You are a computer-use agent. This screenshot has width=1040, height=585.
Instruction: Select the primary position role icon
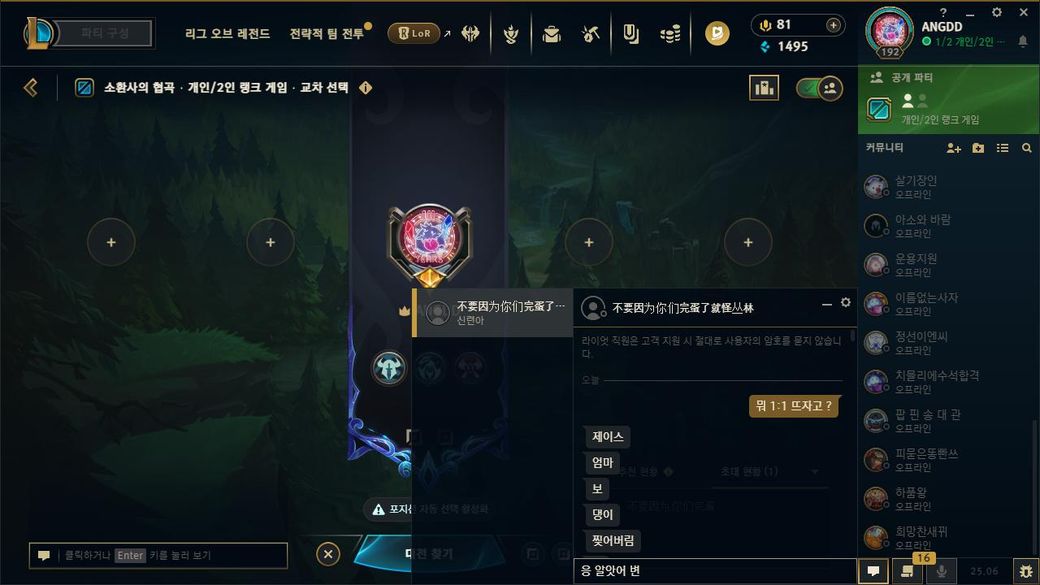(x=389, y=367)
